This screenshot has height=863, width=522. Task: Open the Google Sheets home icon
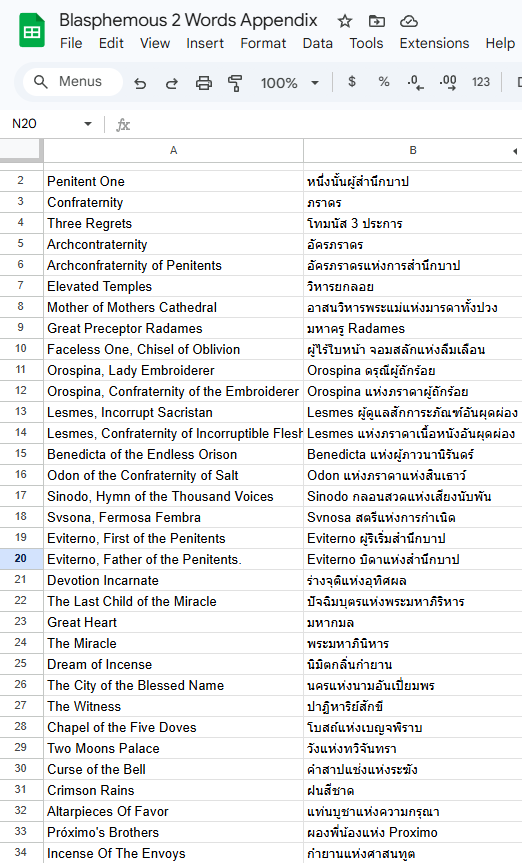coord(32,31)
